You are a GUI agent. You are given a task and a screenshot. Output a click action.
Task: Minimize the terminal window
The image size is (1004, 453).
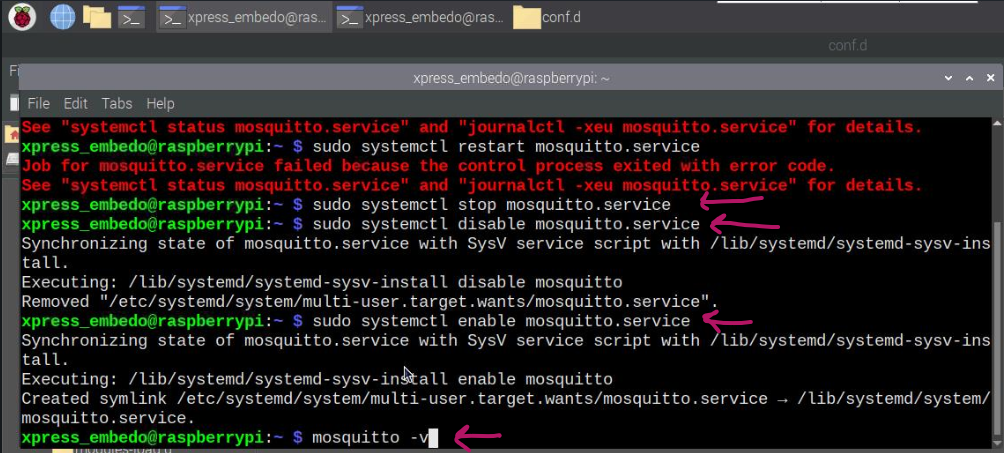948,78
